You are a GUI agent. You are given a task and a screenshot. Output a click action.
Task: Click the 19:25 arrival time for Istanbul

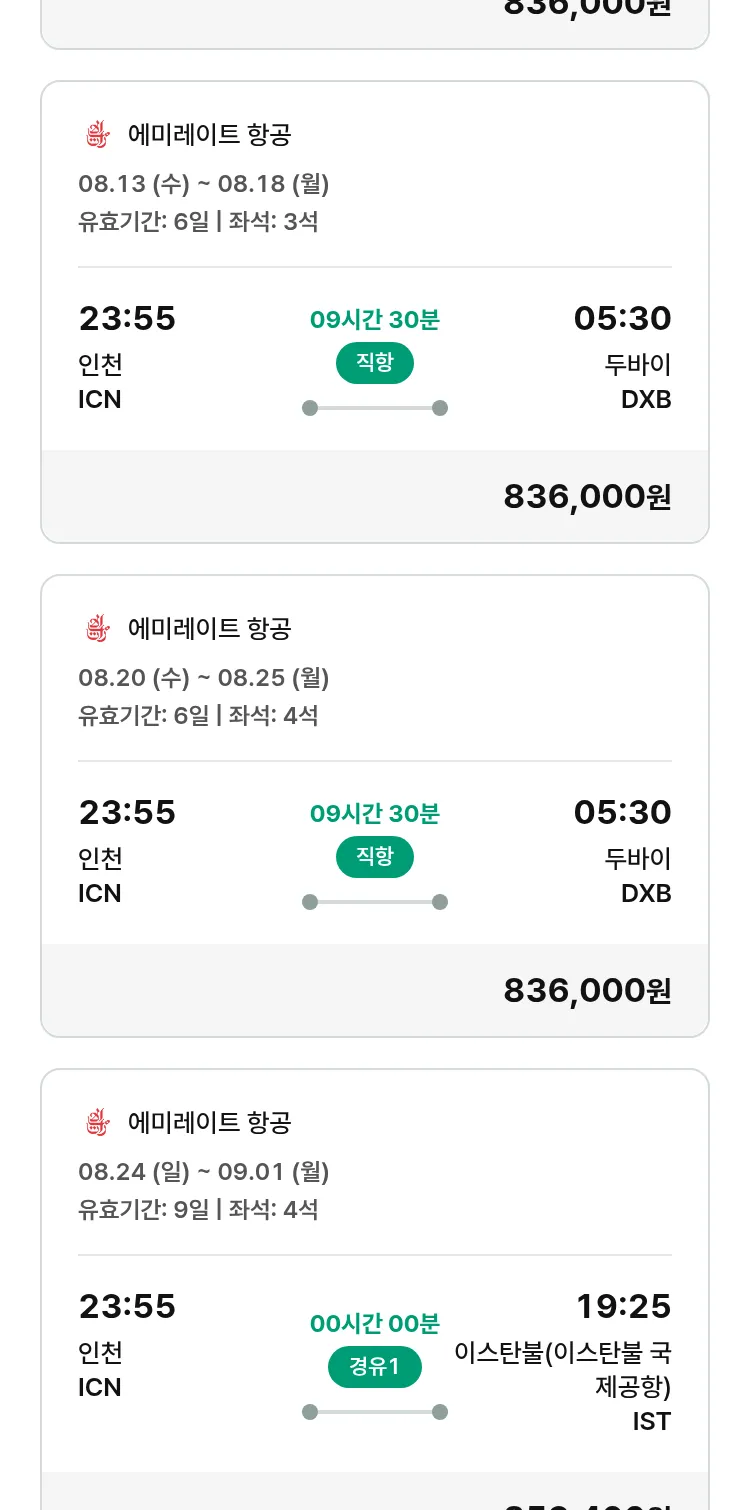(x=623, y=1307)
